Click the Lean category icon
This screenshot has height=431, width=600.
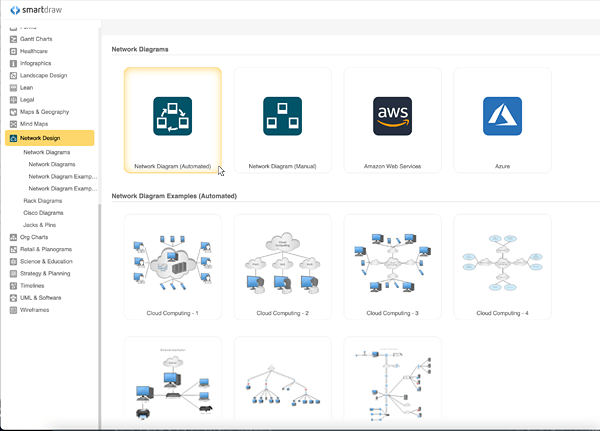pyautogui.click(x=13, y=88)
